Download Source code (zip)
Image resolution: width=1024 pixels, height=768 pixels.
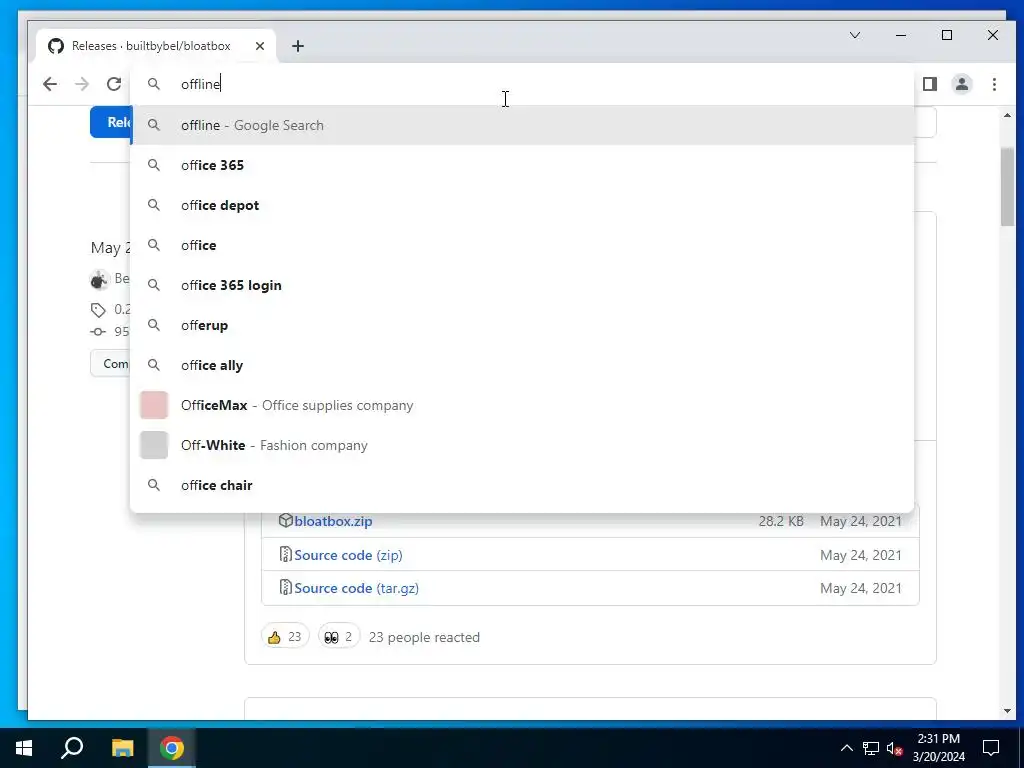point(348,555)
